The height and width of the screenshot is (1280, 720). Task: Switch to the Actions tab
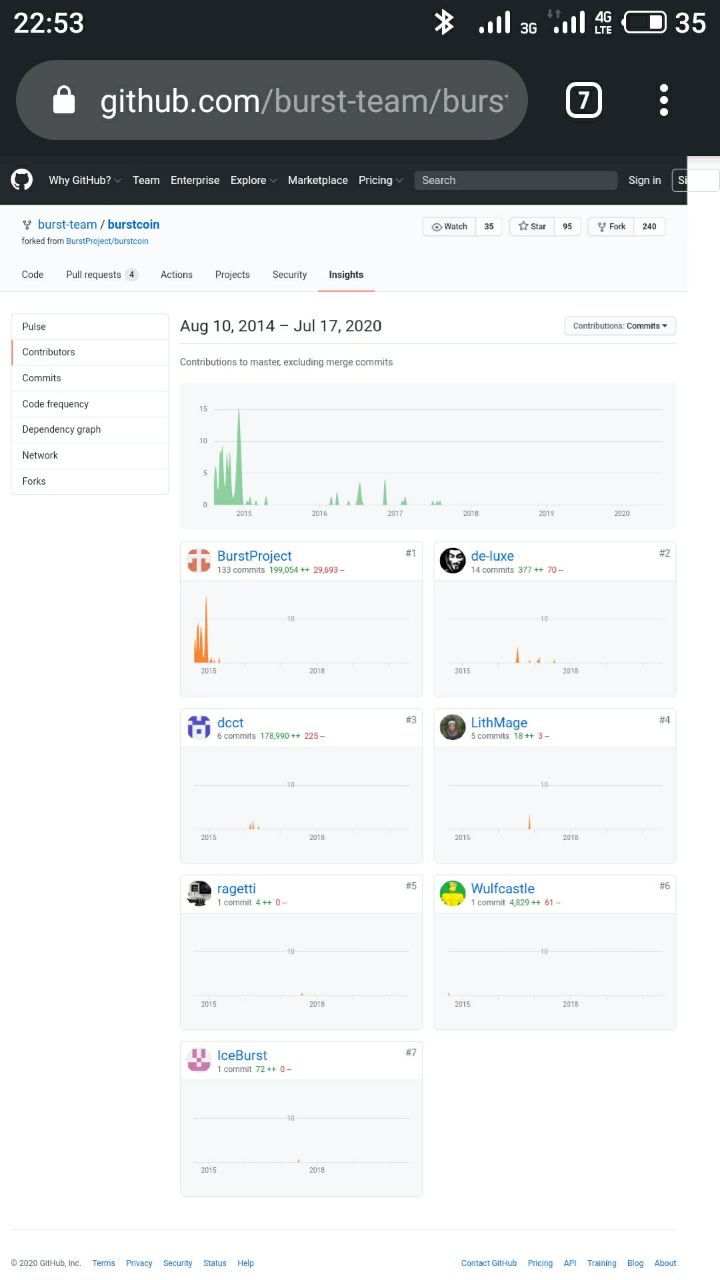177,275
